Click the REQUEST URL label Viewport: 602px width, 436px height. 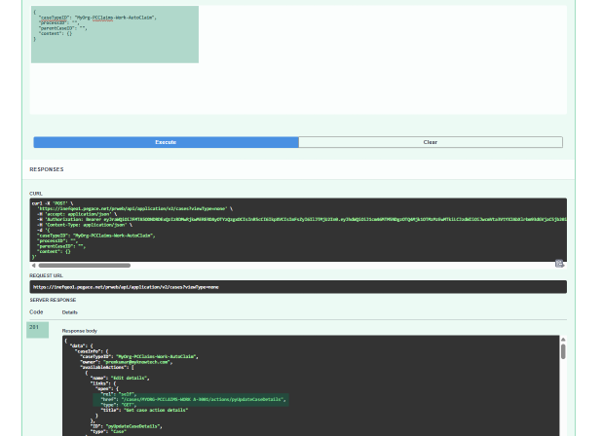tap(46, 275)
